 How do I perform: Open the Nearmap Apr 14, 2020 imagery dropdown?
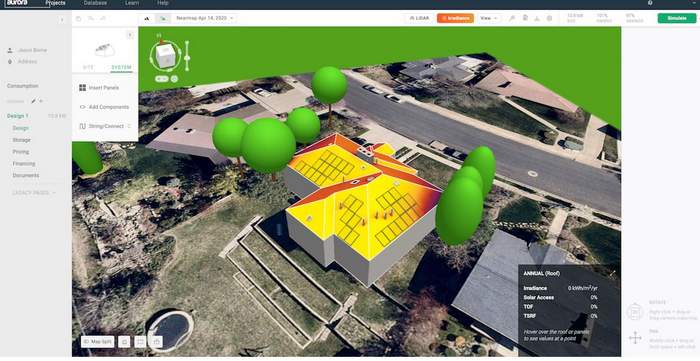click(x=205, y=18)
